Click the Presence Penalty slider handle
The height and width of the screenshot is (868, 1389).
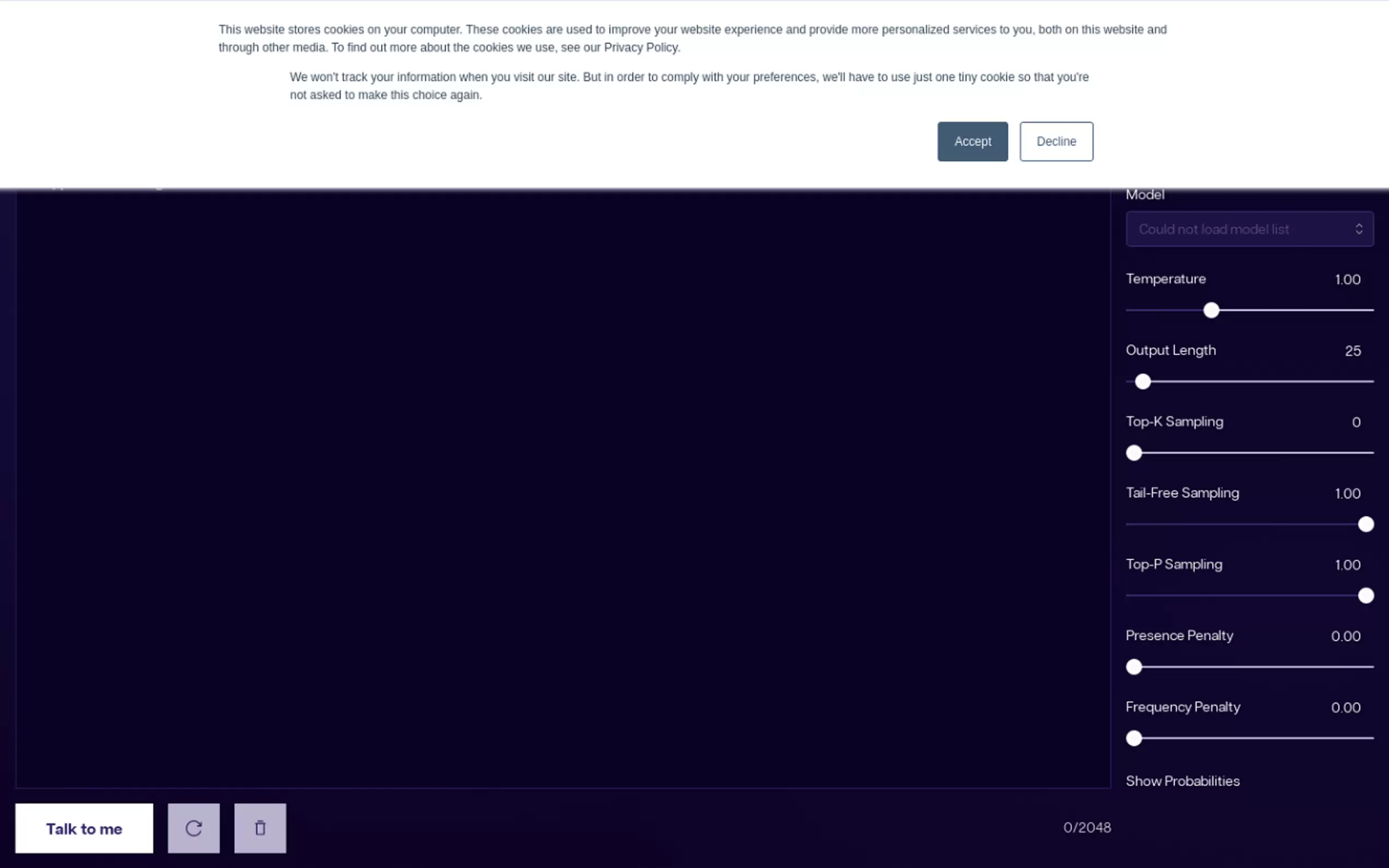pyautogui.click(x=1134, y=667)
